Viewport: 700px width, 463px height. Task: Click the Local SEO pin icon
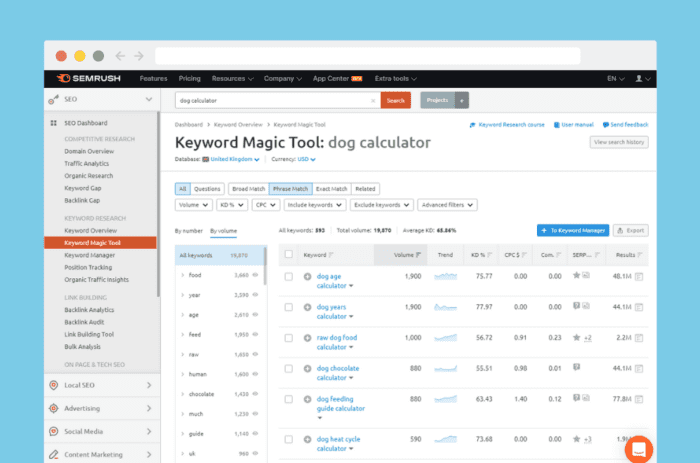tap(54, 385)
